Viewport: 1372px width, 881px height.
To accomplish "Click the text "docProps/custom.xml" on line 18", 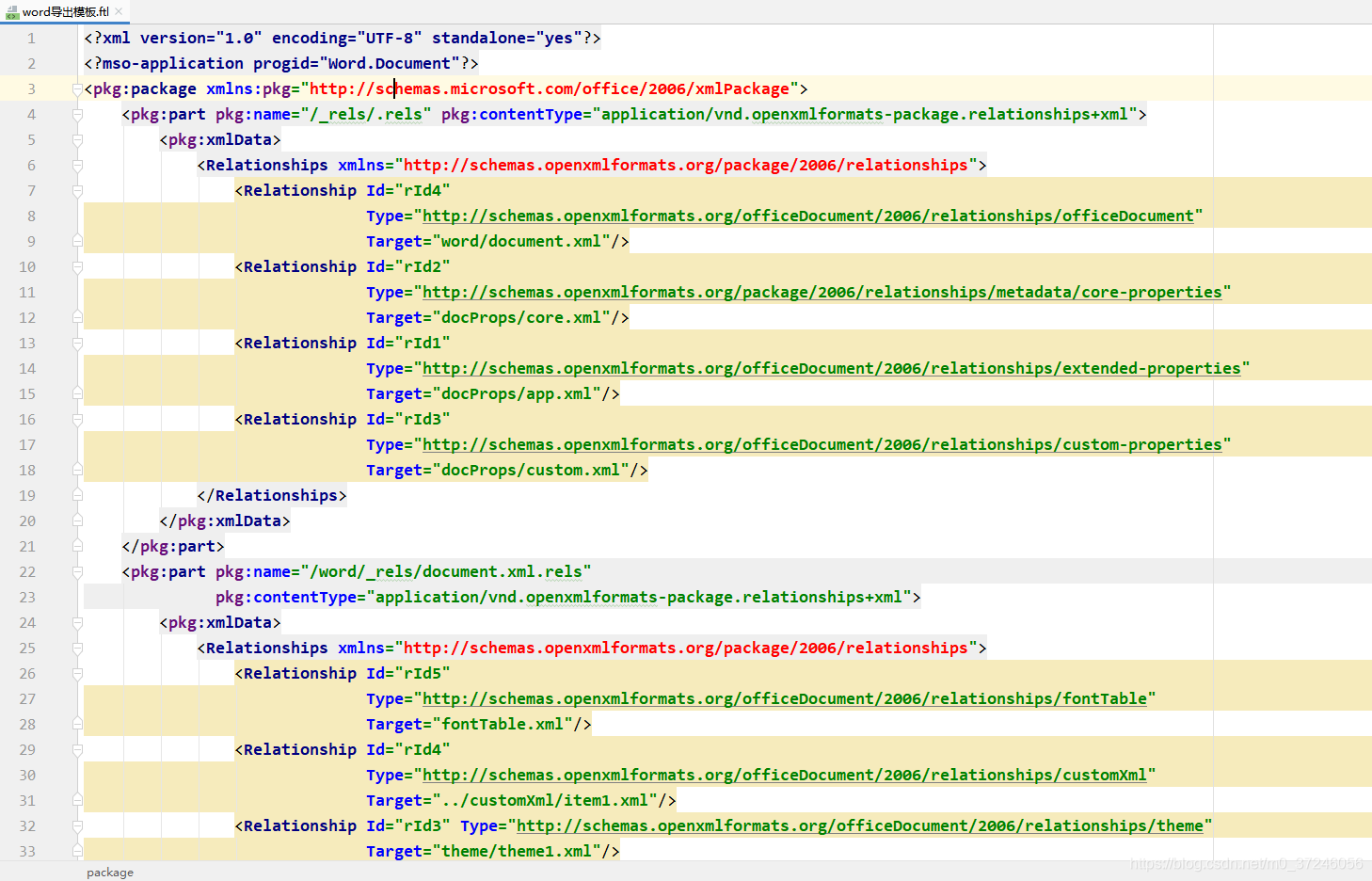I will click(530, 471).
